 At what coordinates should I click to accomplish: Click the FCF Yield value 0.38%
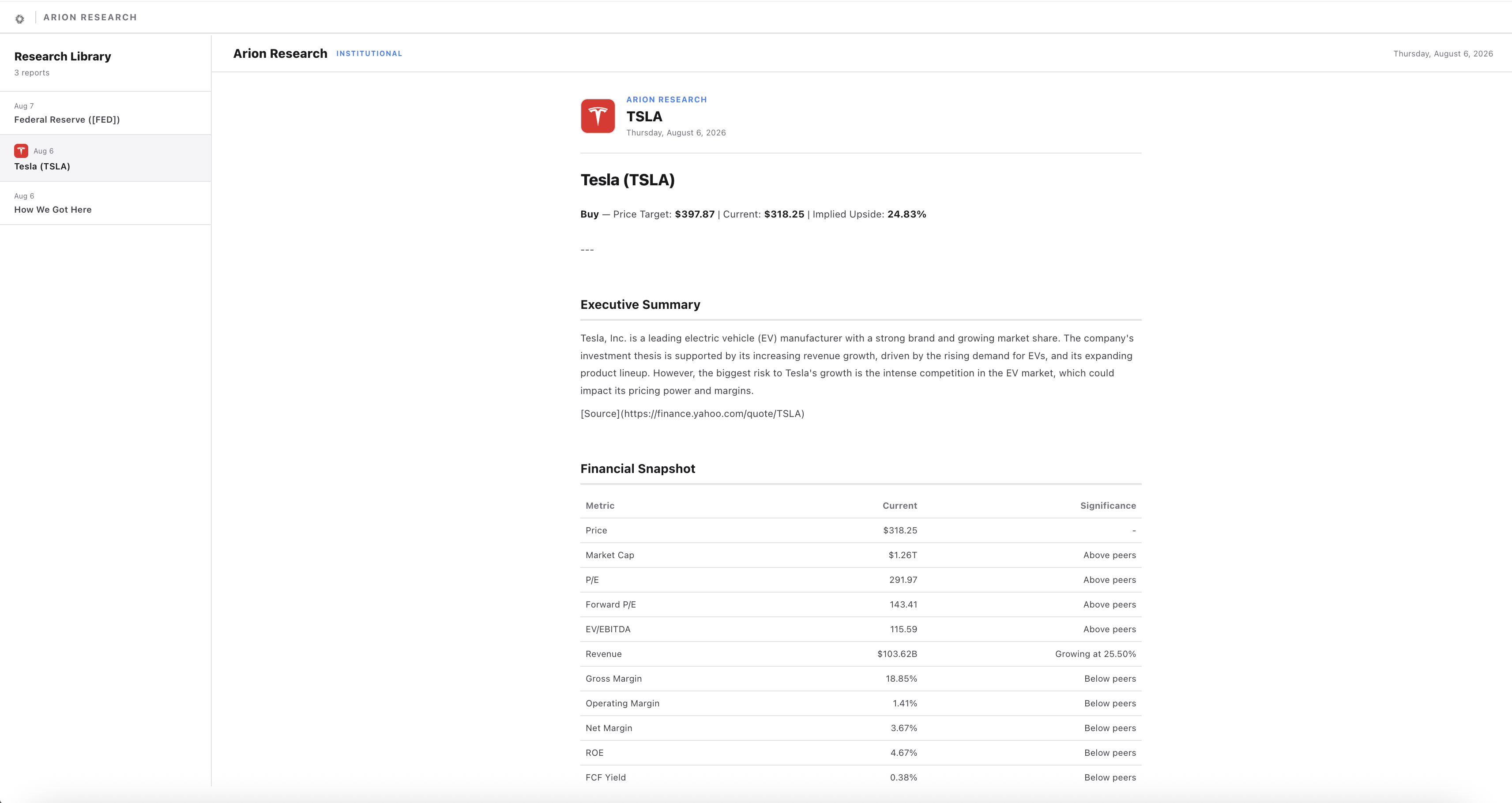(x=903, y=777)
